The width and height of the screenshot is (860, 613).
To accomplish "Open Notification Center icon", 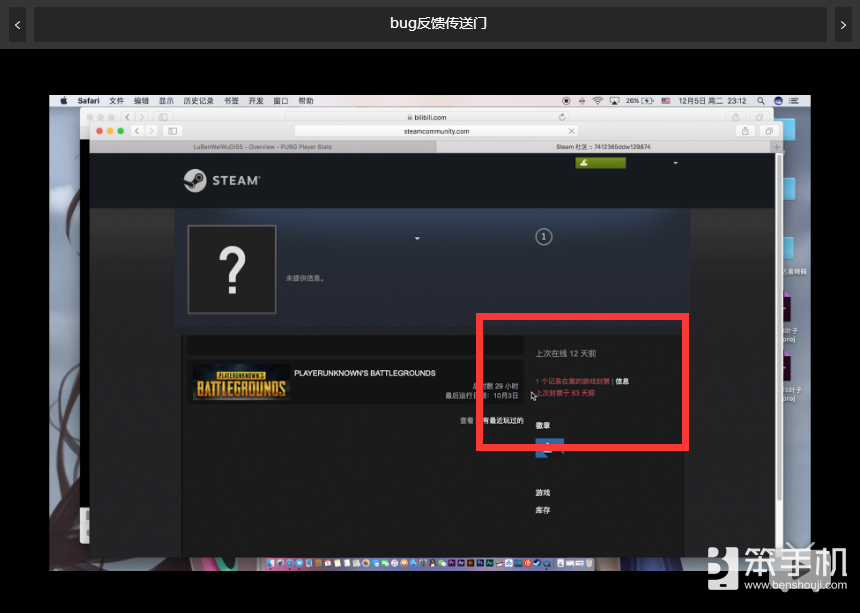I will point(794,101).
